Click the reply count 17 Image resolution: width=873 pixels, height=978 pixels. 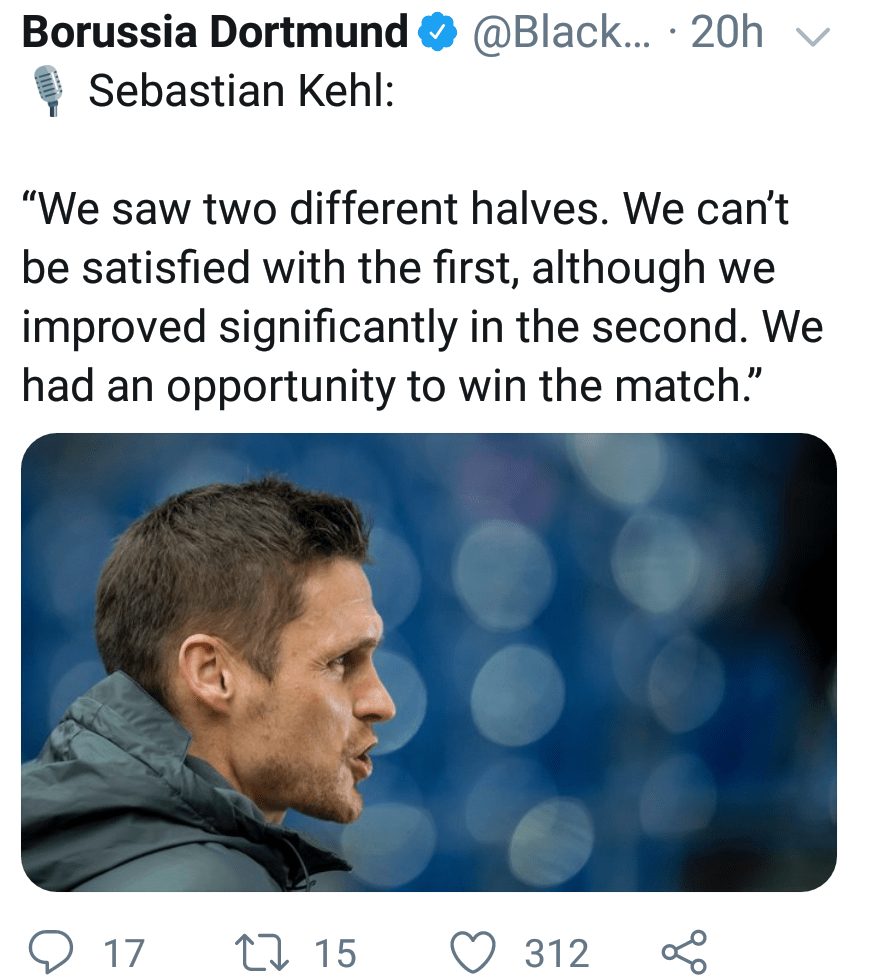(x=125, y=952)
